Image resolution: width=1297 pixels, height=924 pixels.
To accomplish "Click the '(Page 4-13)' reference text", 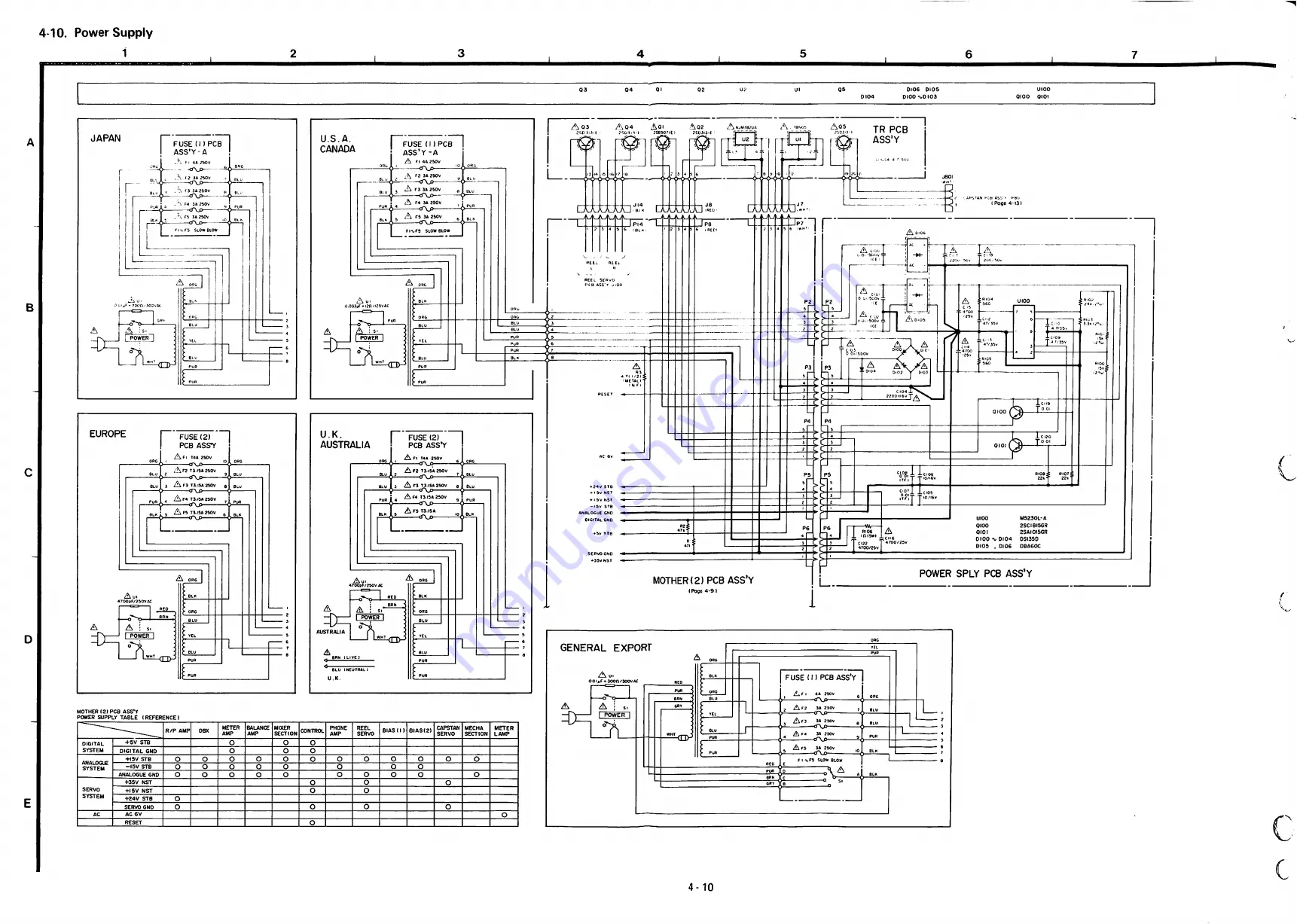I will [x=1006, y=203].
